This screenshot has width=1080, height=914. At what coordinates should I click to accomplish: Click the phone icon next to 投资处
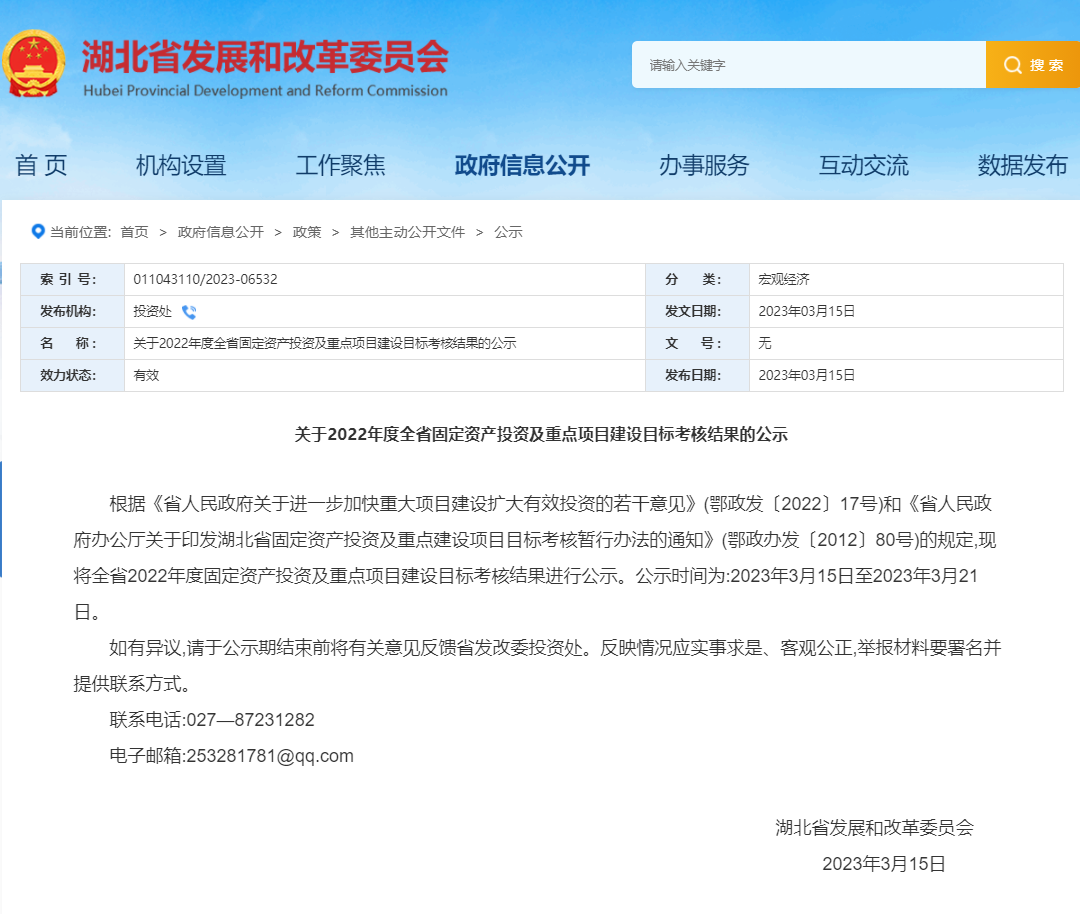pyautogui.click(x=189, y=312)
